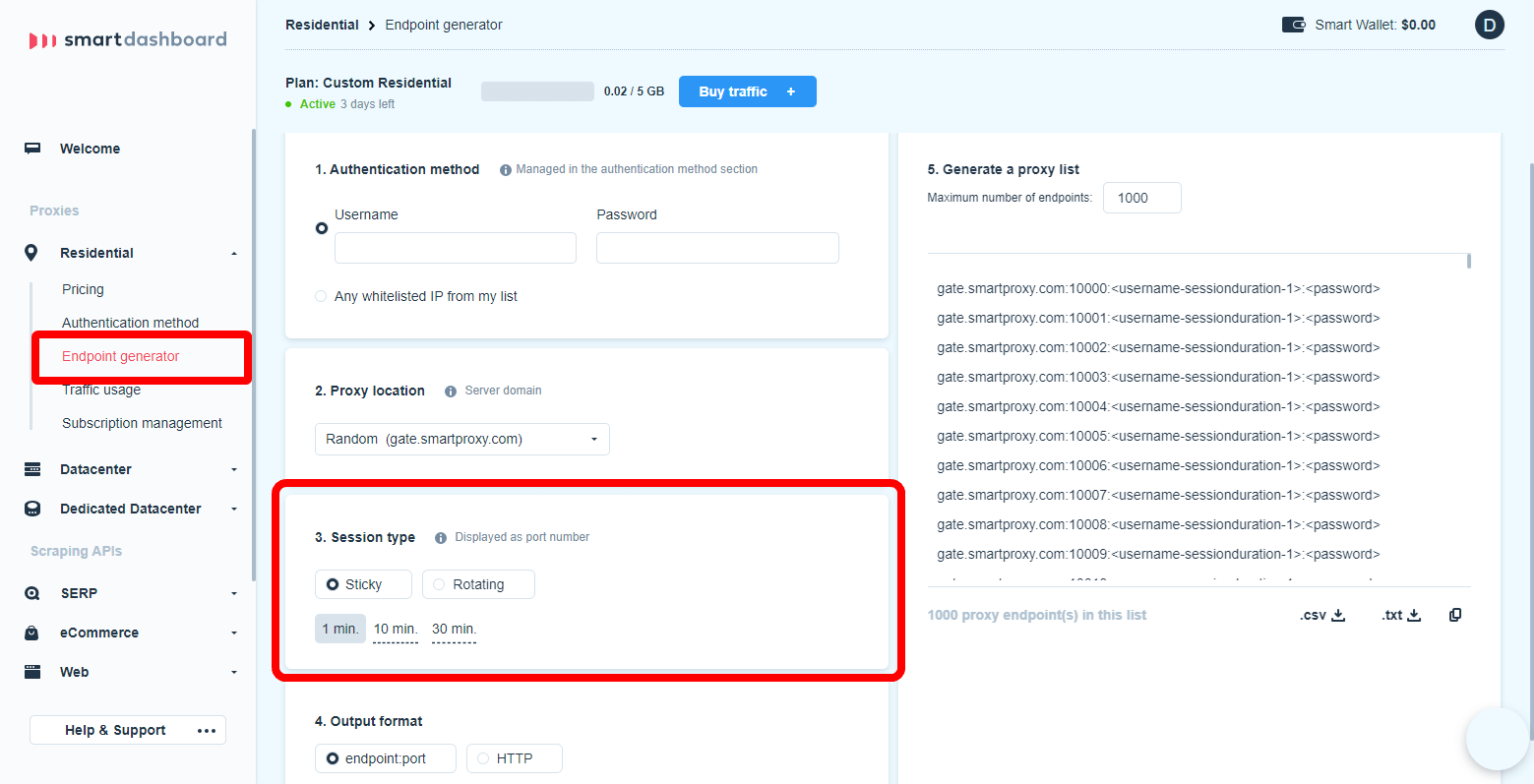Click the proxy list scrollbar
This screenshot has width=1534, height=784.
click(x=1469, y=261)
